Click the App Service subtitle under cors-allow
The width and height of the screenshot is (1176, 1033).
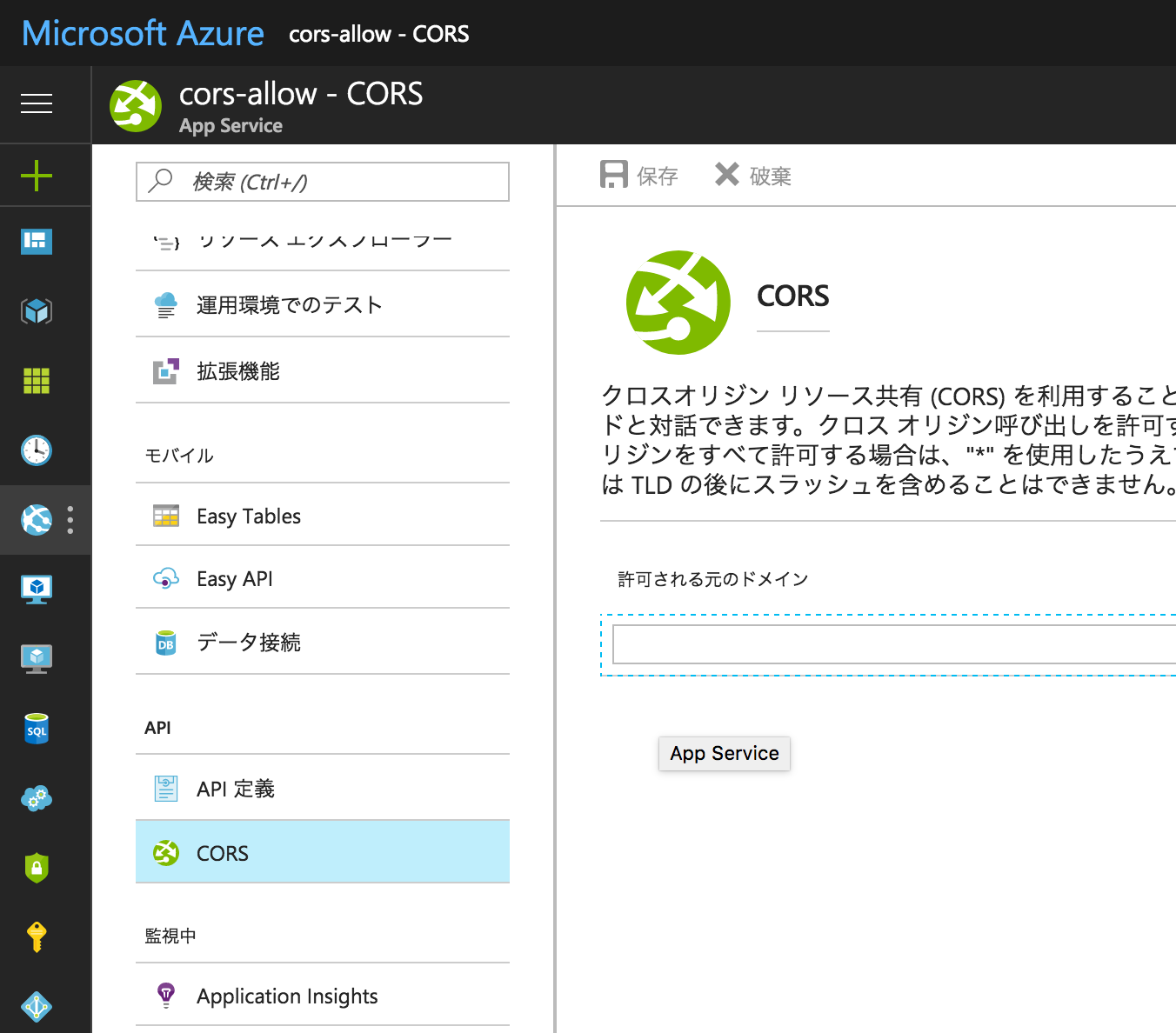pyautogui.click(x=231, y=126)
